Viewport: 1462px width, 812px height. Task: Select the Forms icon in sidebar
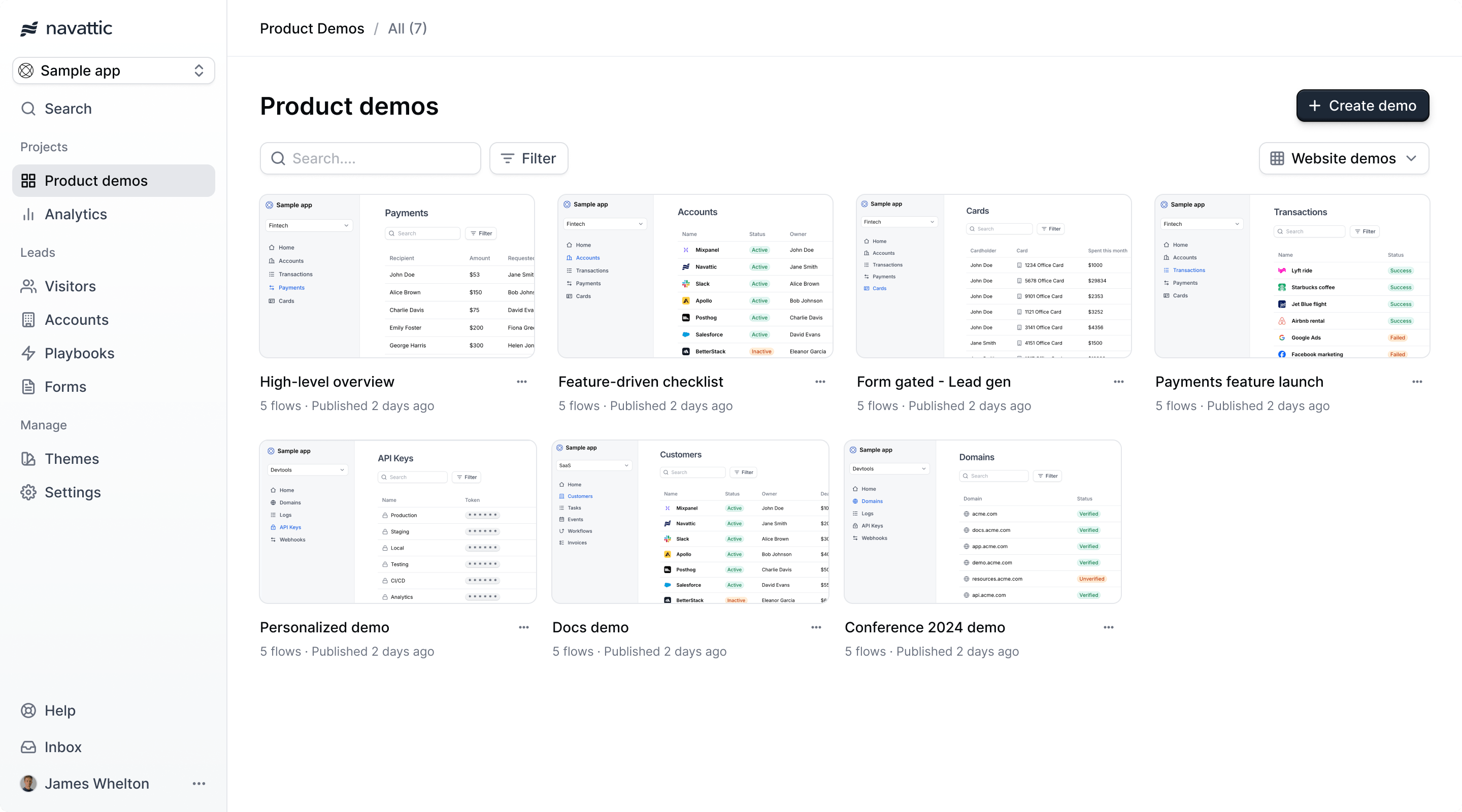point(28,387)
